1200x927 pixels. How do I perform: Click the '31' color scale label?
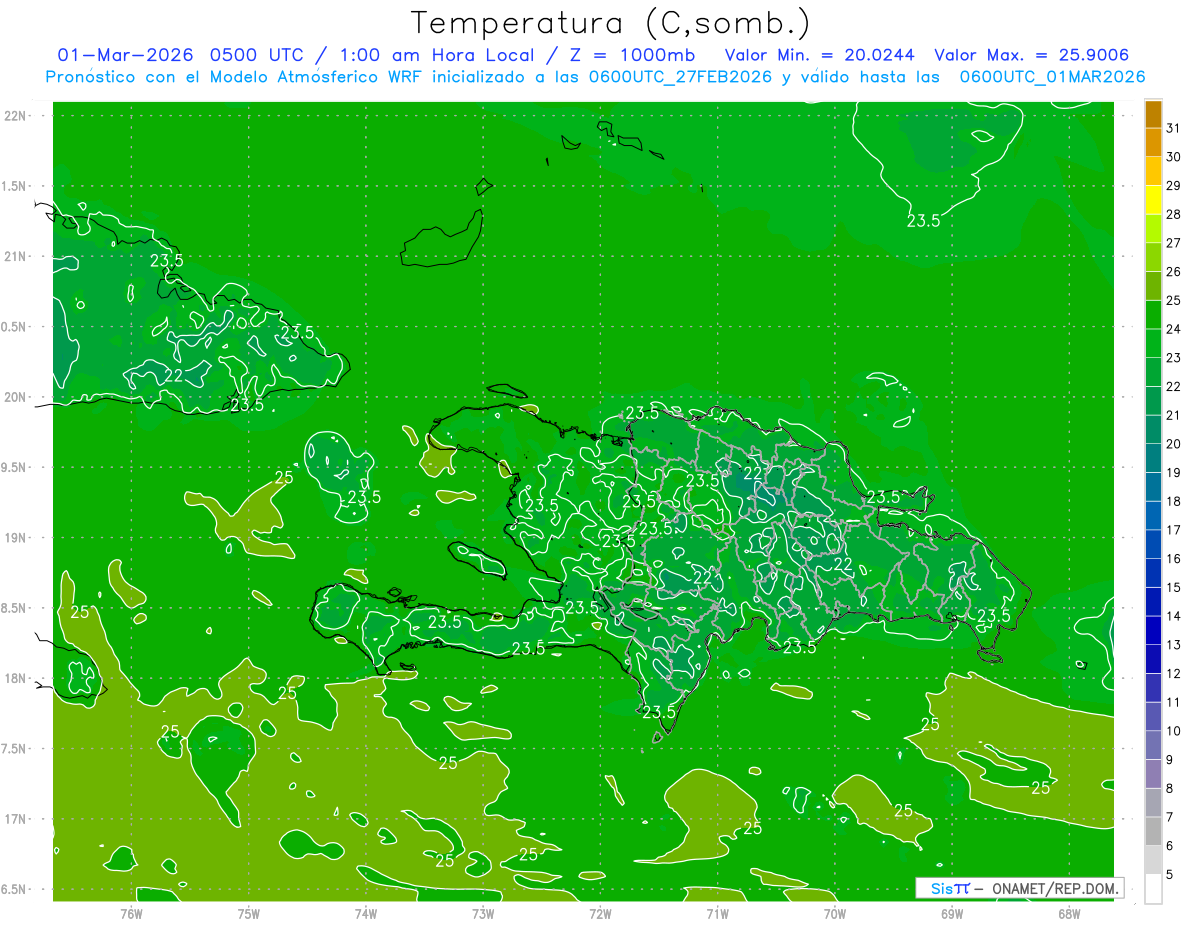pyautogui.click(x=1174, y=128)
